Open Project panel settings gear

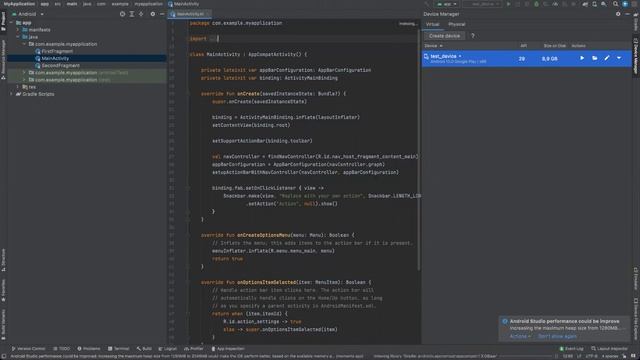coord(153,14)
